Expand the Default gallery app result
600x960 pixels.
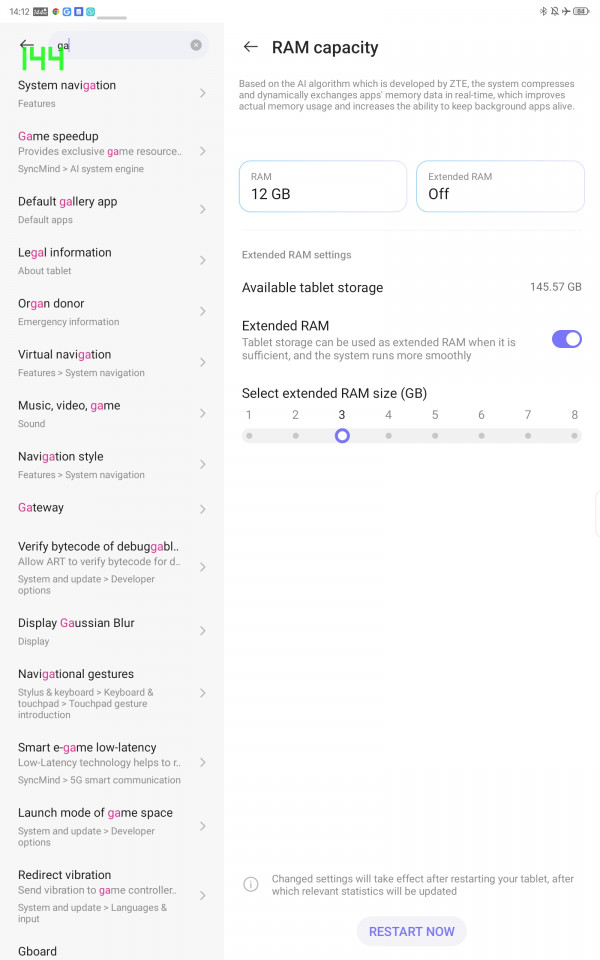click(111, 209)
